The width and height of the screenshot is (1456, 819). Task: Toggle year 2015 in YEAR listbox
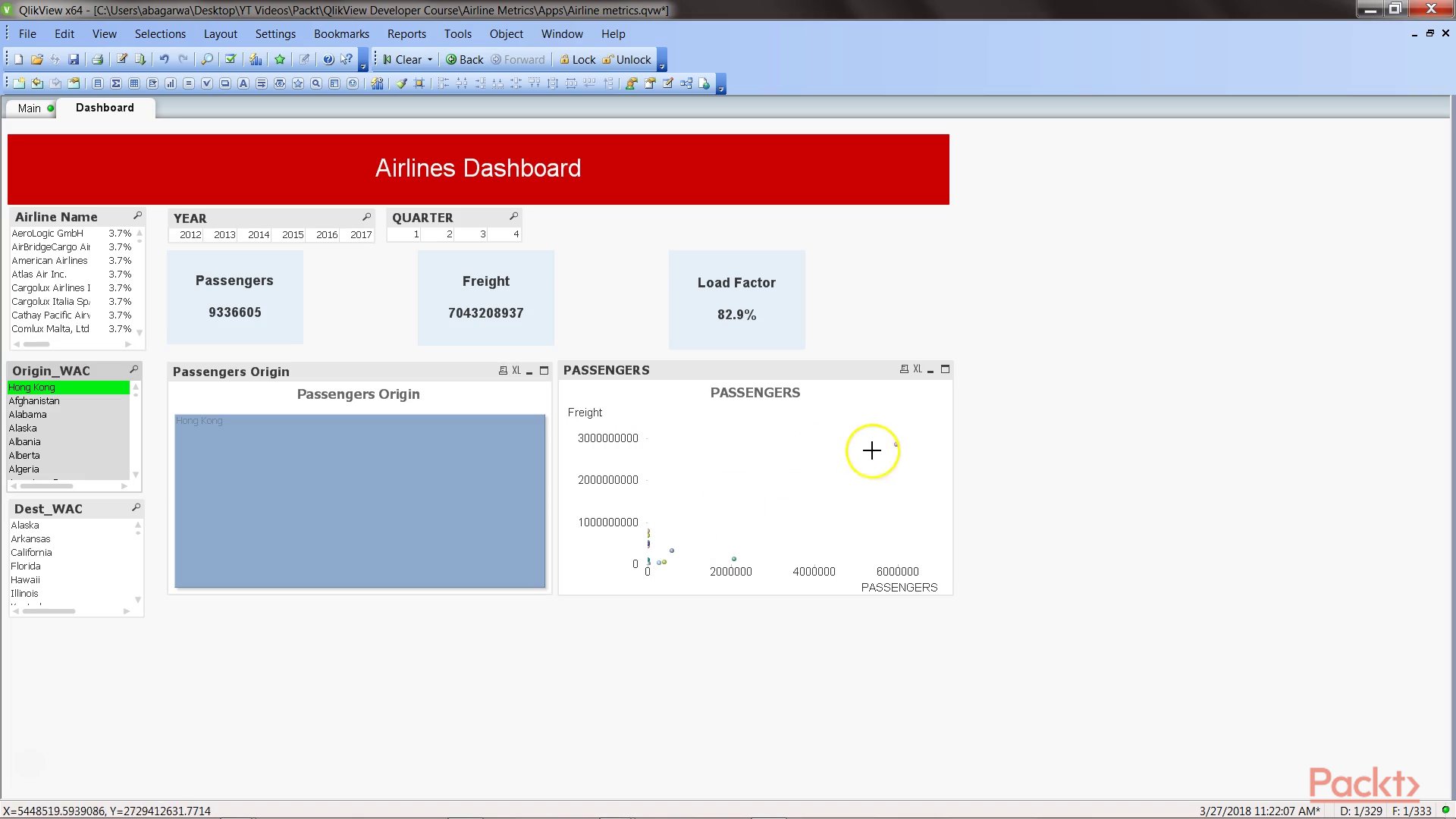tap(289, 235)
